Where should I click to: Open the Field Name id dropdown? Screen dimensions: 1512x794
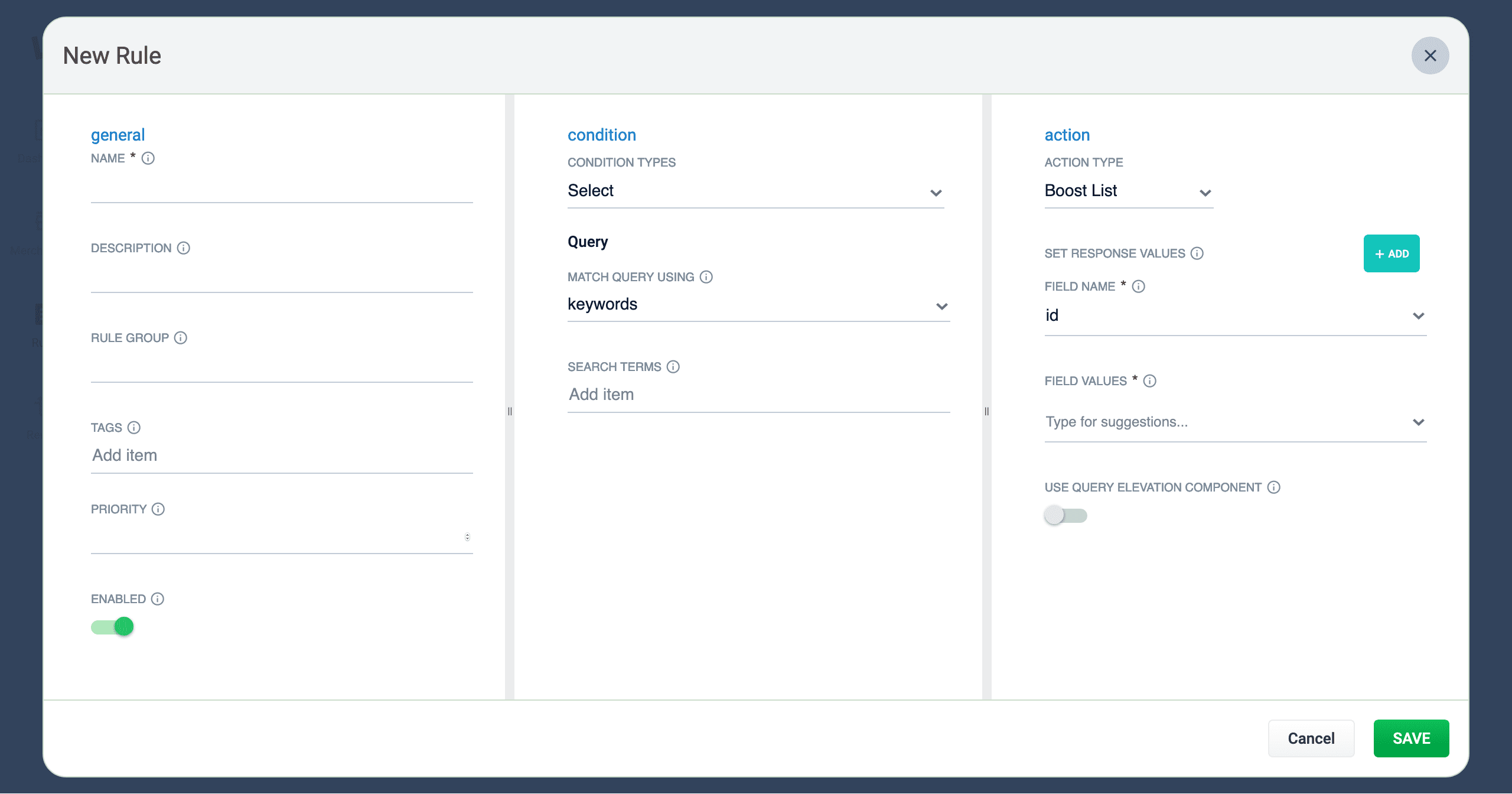[1235, 316]
